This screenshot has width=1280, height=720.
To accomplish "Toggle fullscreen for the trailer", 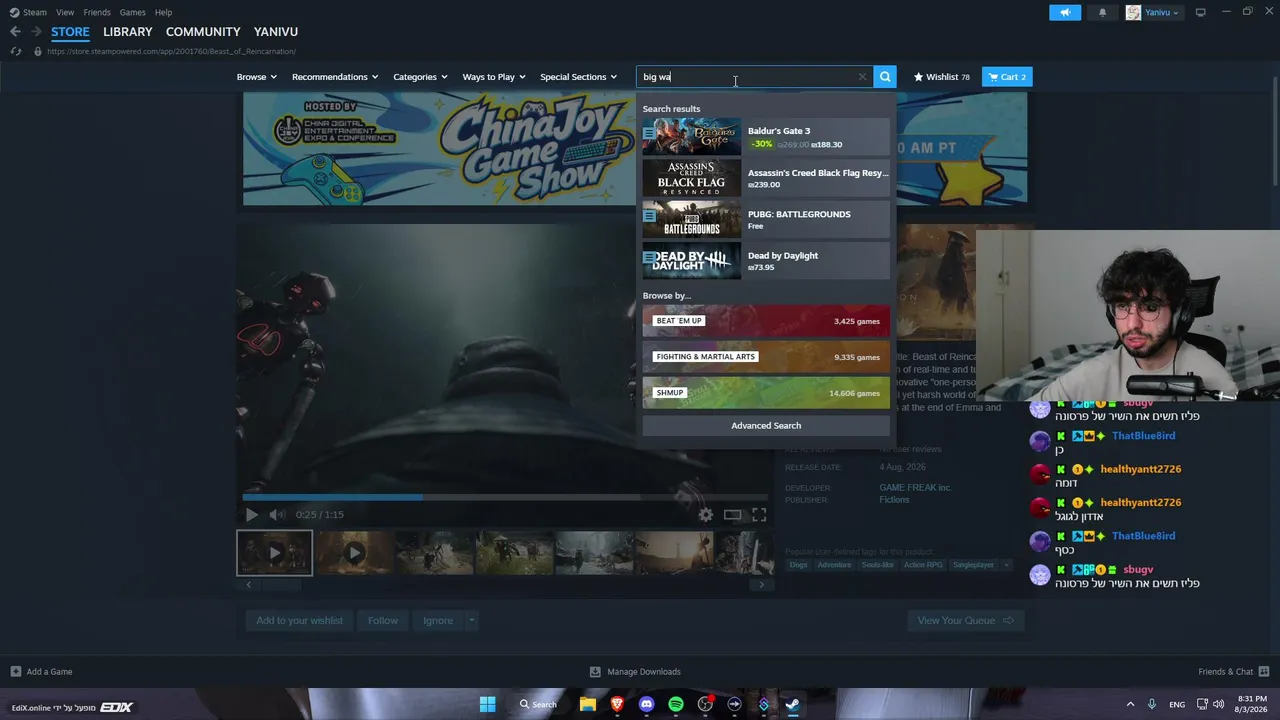I will click(759, 515).
